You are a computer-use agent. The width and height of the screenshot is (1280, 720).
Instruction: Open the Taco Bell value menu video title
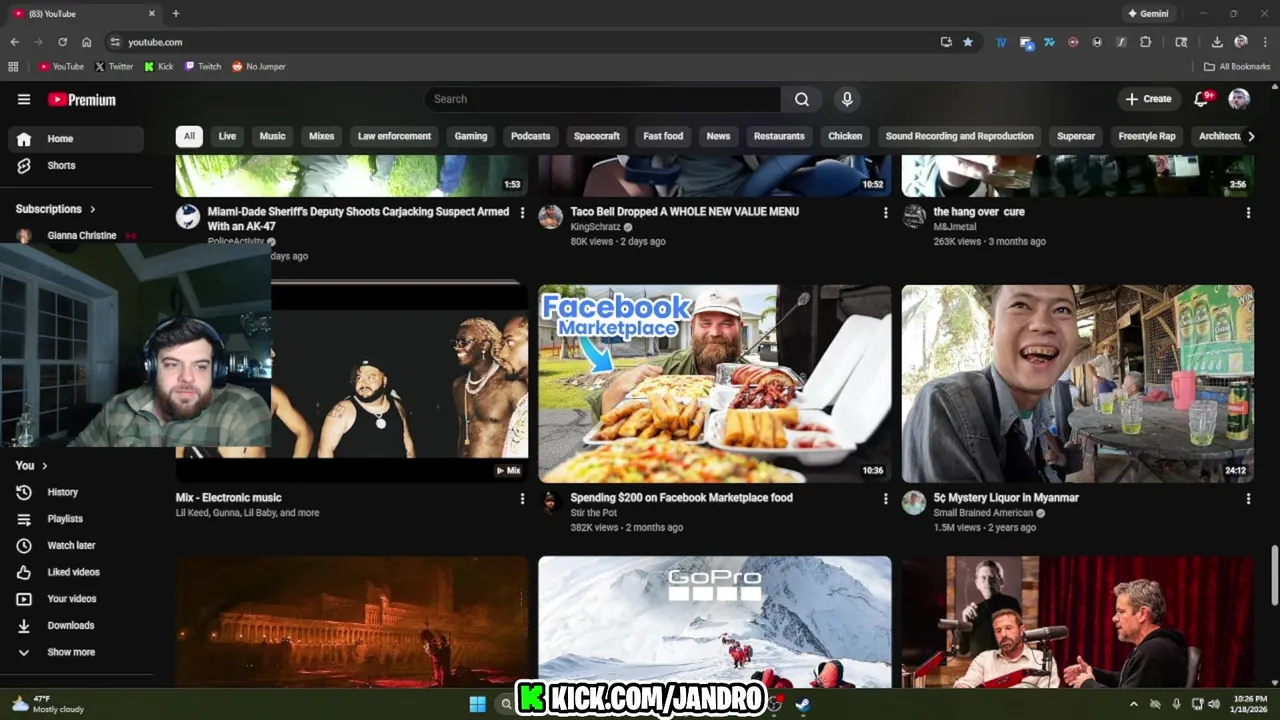(x=684, y=212)
